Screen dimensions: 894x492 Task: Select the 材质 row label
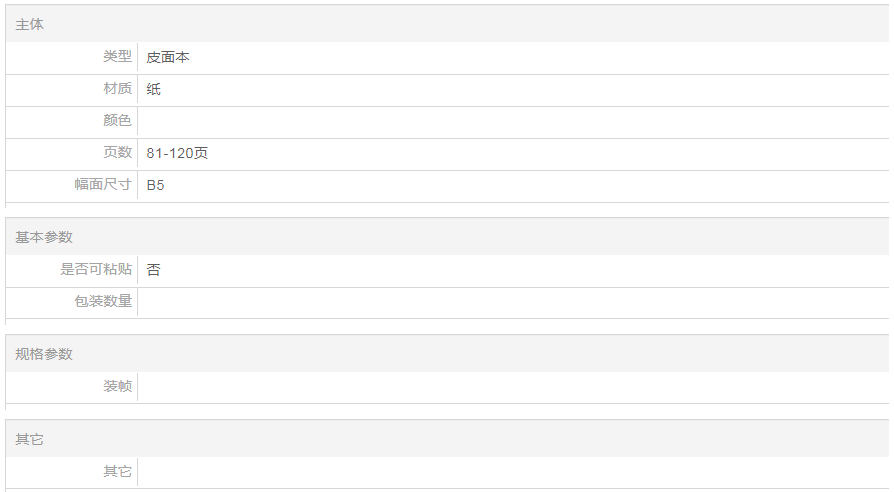pos(117,89)
